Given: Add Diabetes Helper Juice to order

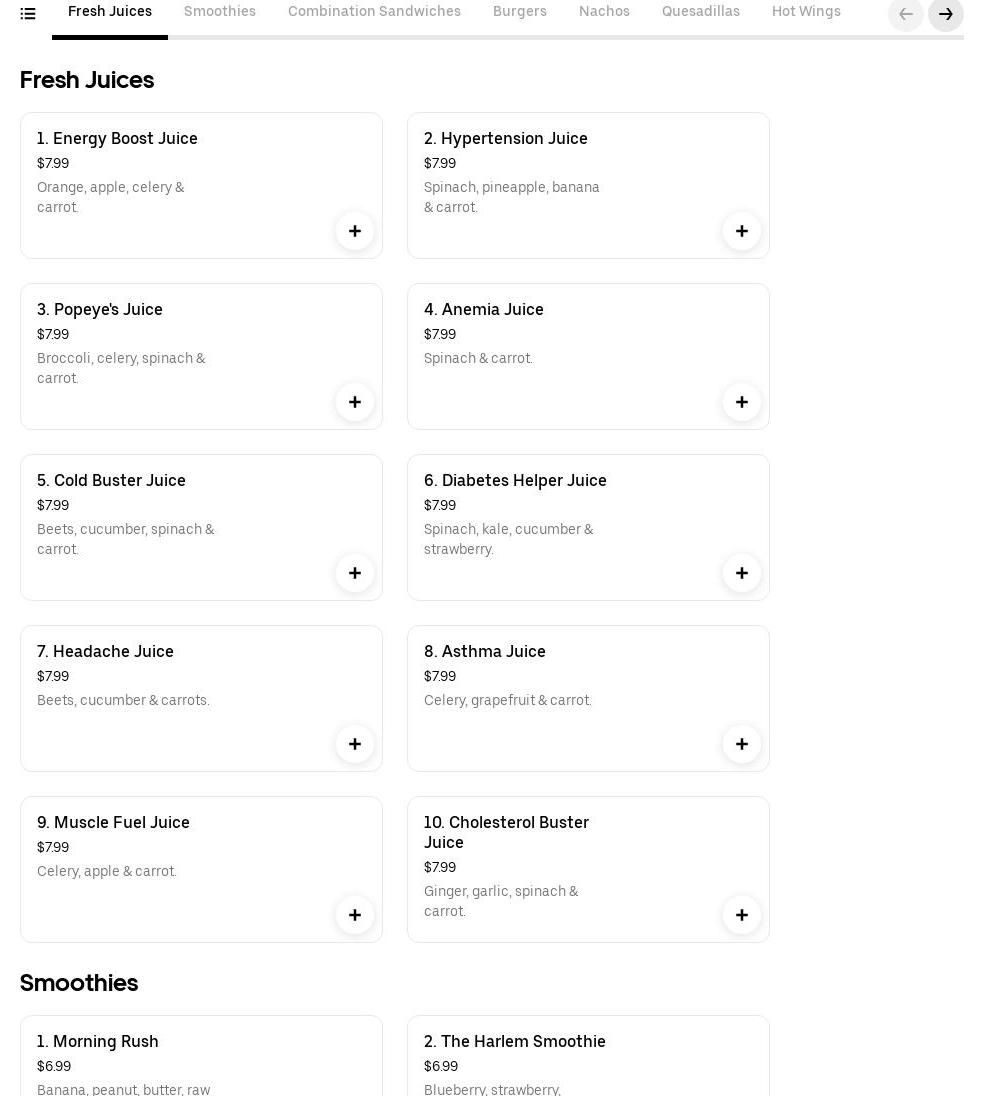Looking at the screenshot, I should pyautogui.click(x=741, y=573).
